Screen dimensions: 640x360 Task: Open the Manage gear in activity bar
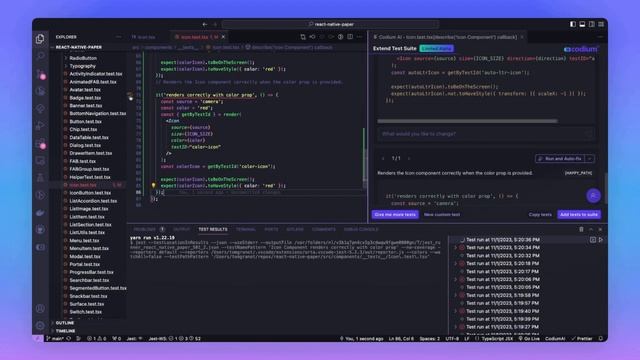[40, 326]
